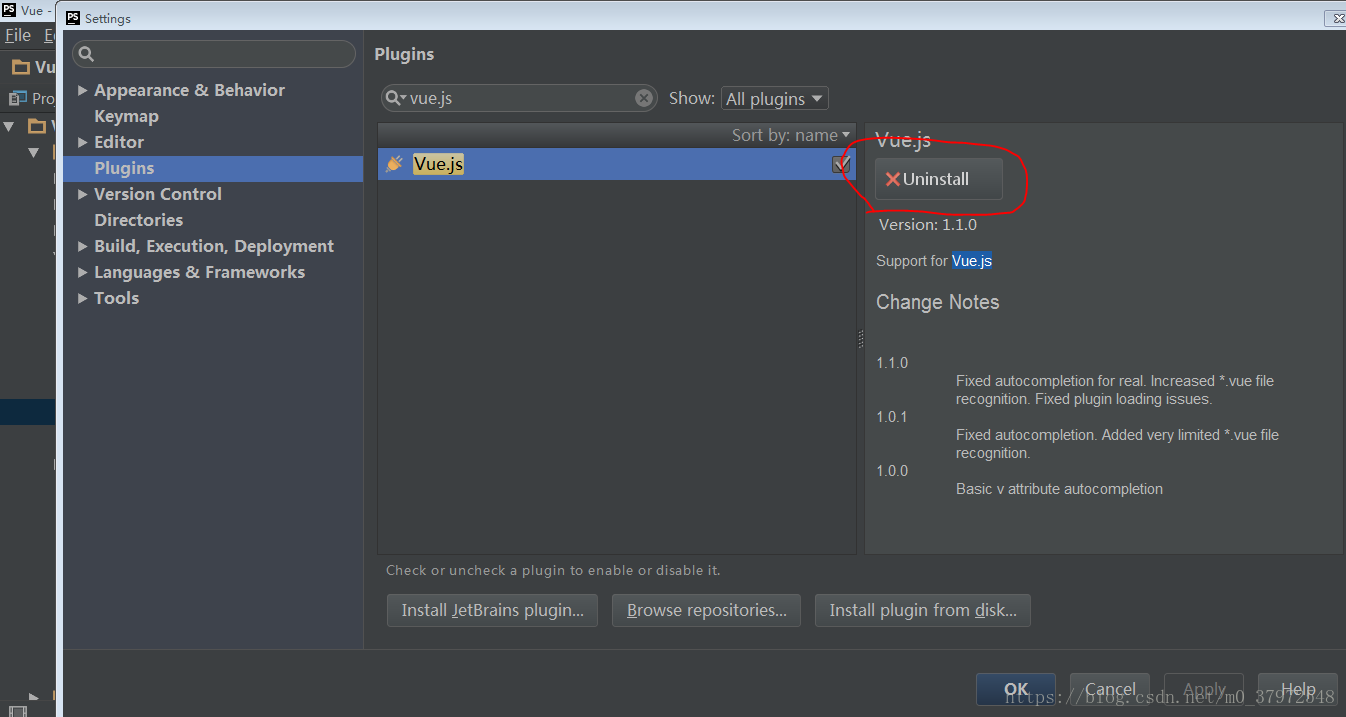Click the project folder icon in main window
1346x717 pixels.
[20, 67]
